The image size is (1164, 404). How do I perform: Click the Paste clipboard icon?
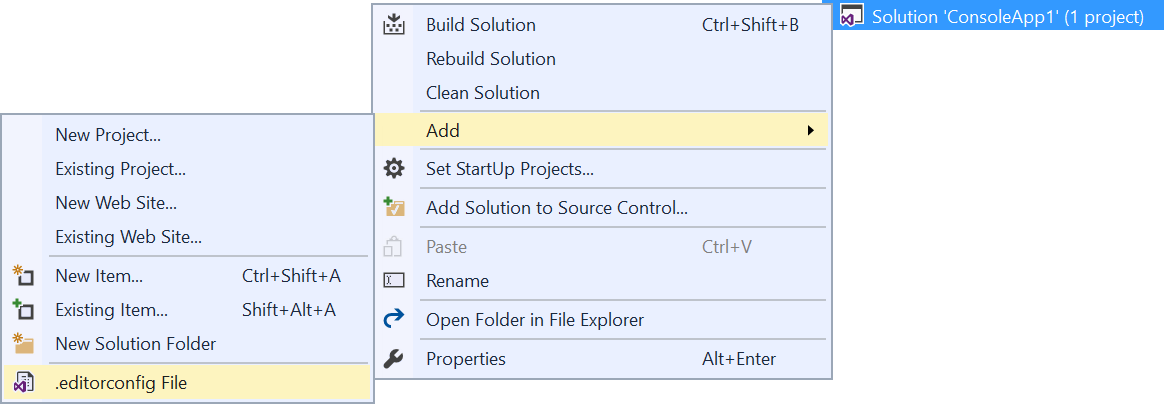coord(394,247)
